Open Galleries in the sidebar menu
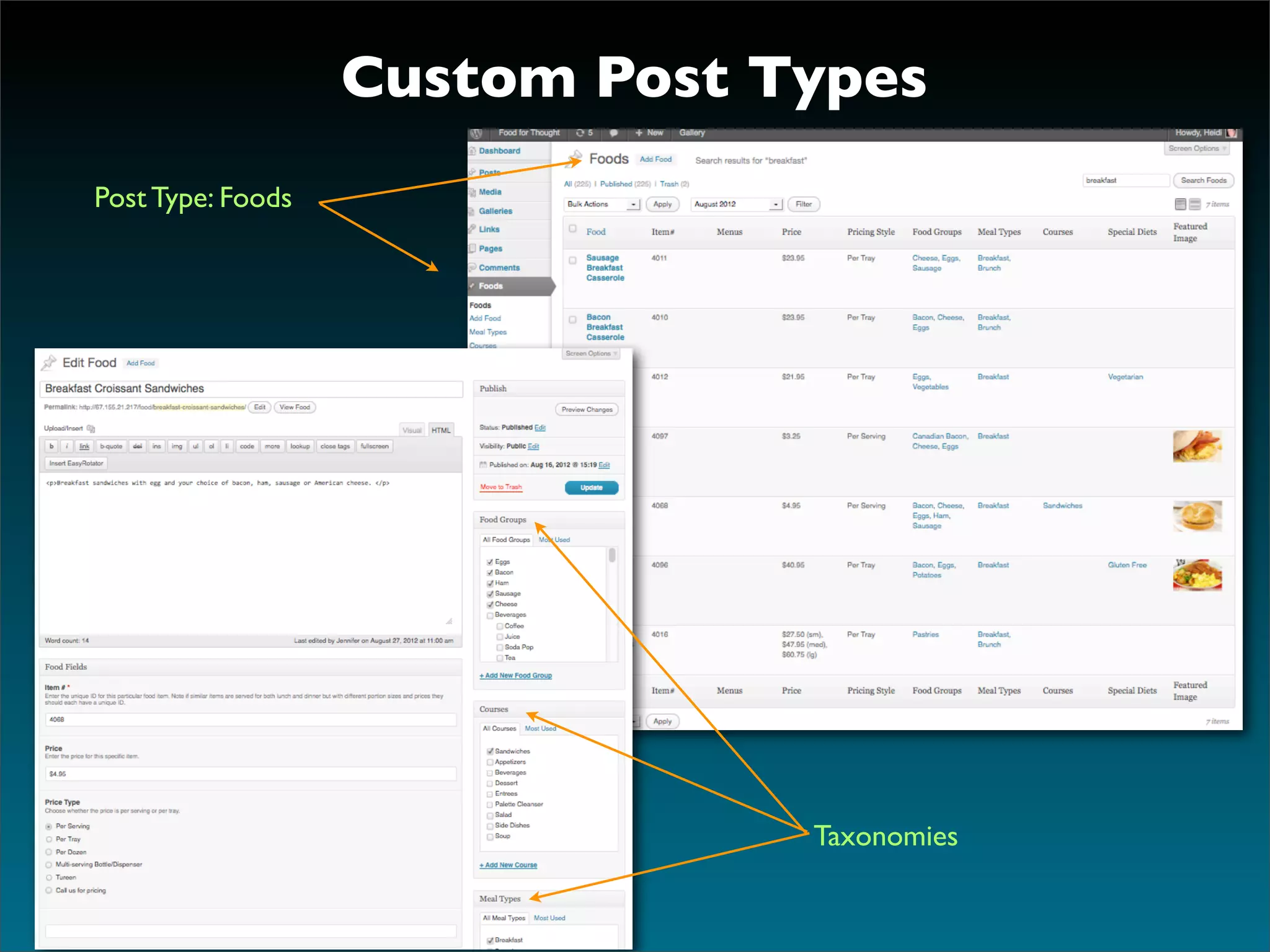The height and width of the screenshot is (952, 1270). tap(495, 211)
